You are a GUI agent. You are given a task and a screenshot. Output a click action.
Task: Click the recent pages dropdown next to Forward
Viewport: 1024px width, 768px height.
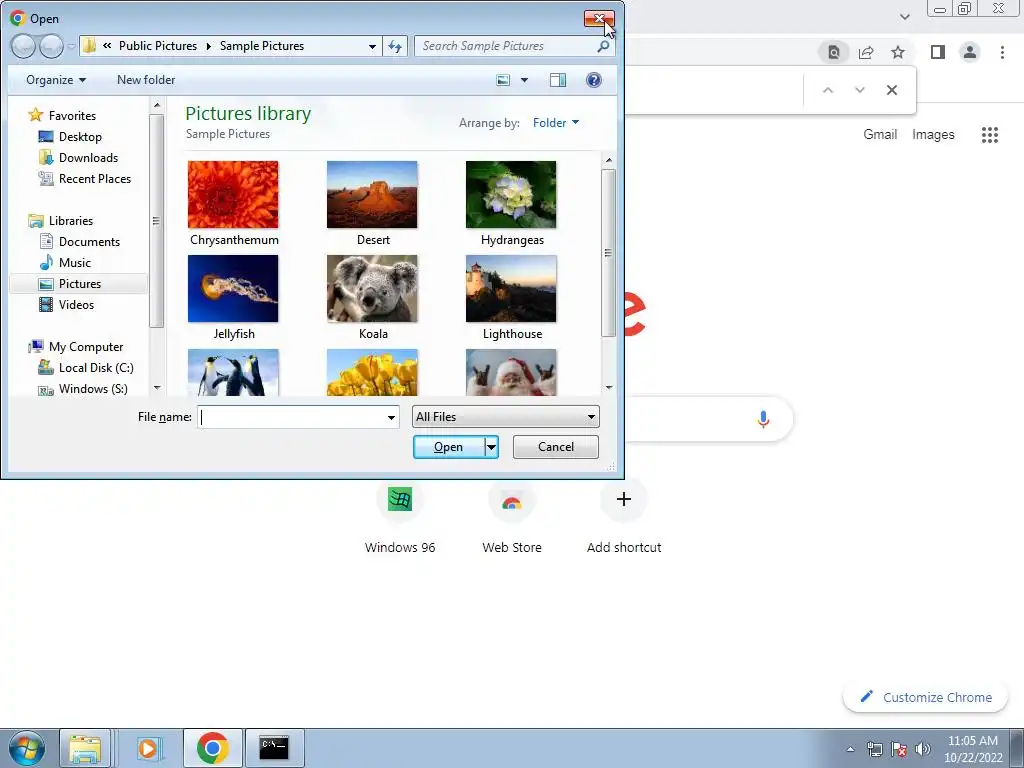click(x=71, y=47)
